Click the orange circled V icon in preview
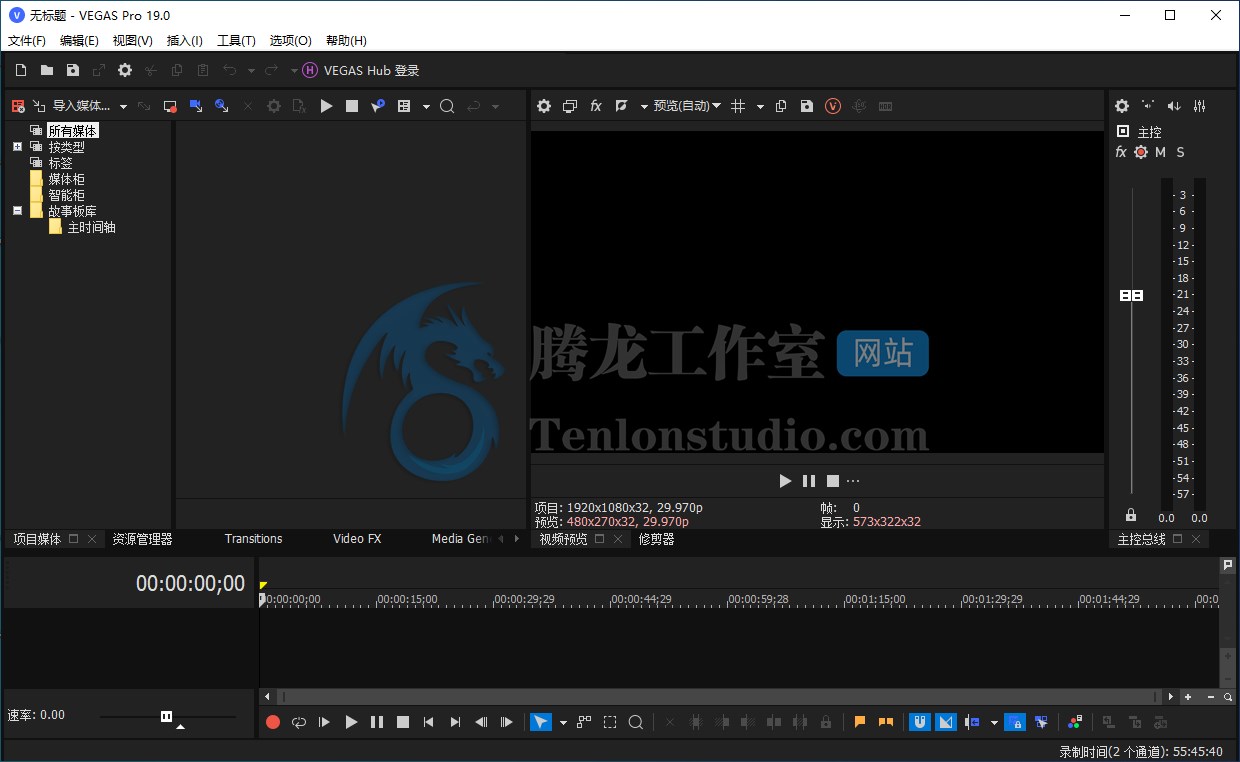1240x762 pixels. [833, 106]
